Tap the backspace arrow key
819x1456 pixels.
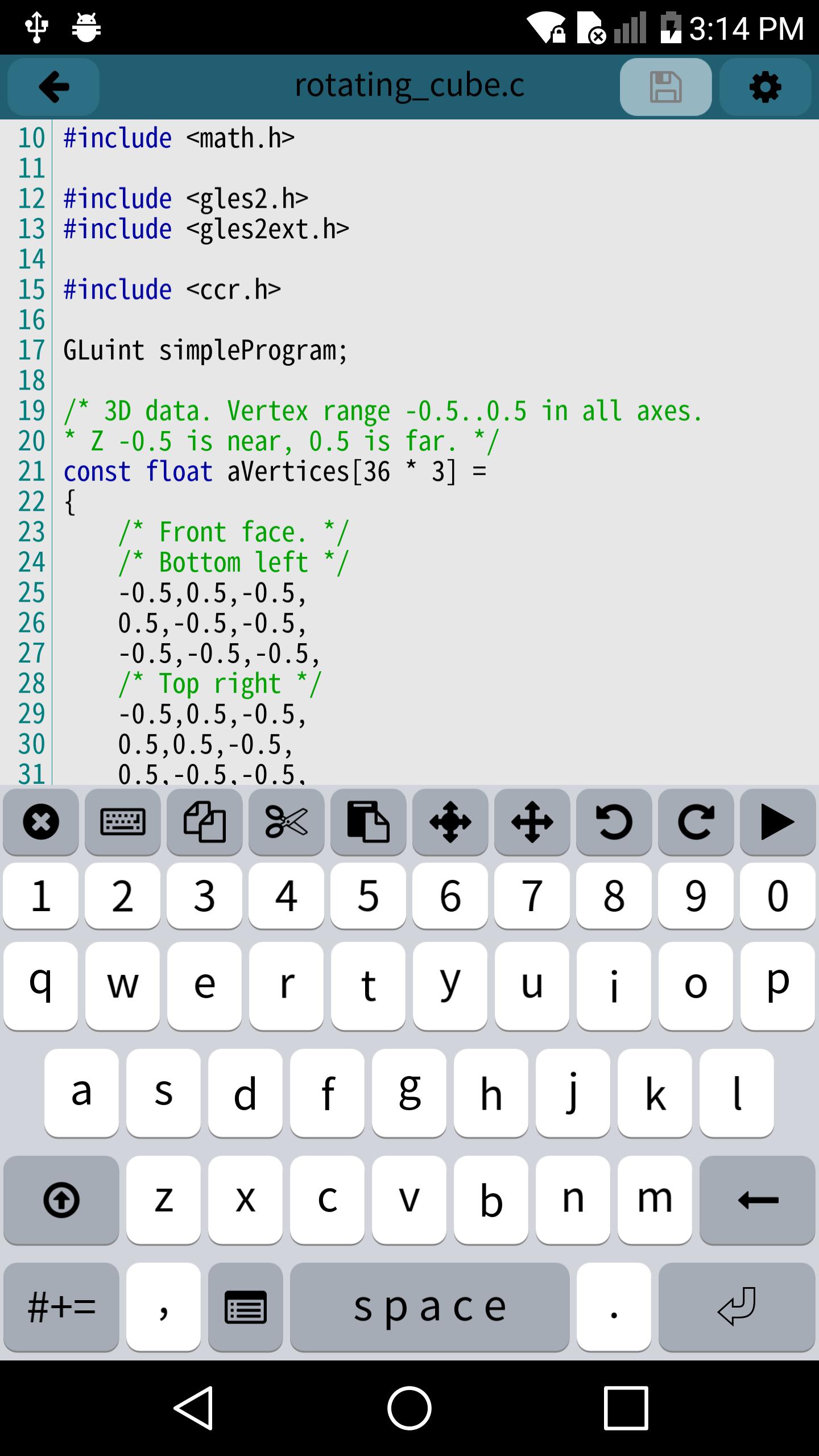pos(758,1200)
